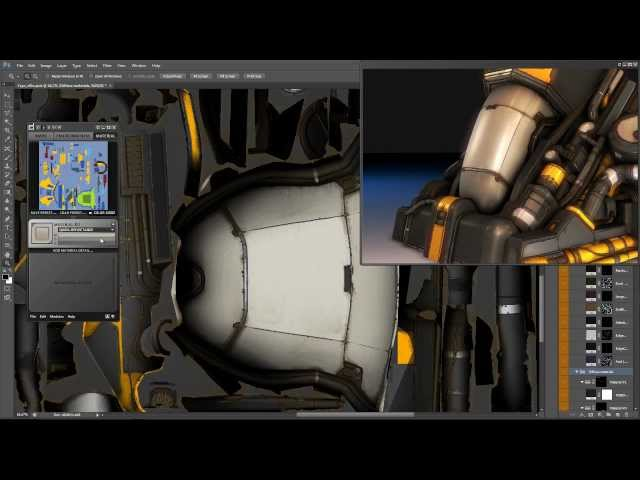Open the floating panel's File menu
The image size is (640, 480).
[x=34, y=316]
